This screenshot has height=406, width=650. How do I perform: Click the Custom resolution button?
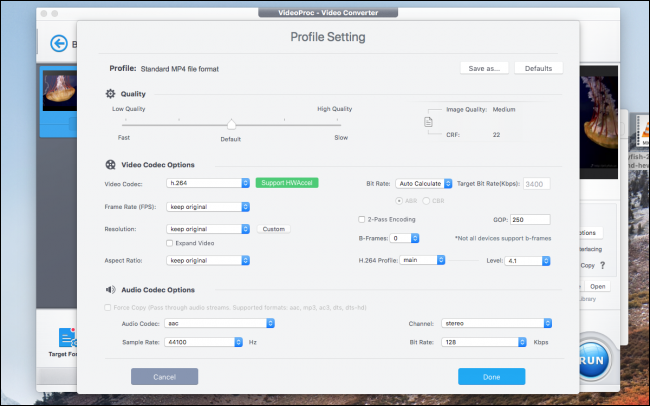[x=274, y=229]
